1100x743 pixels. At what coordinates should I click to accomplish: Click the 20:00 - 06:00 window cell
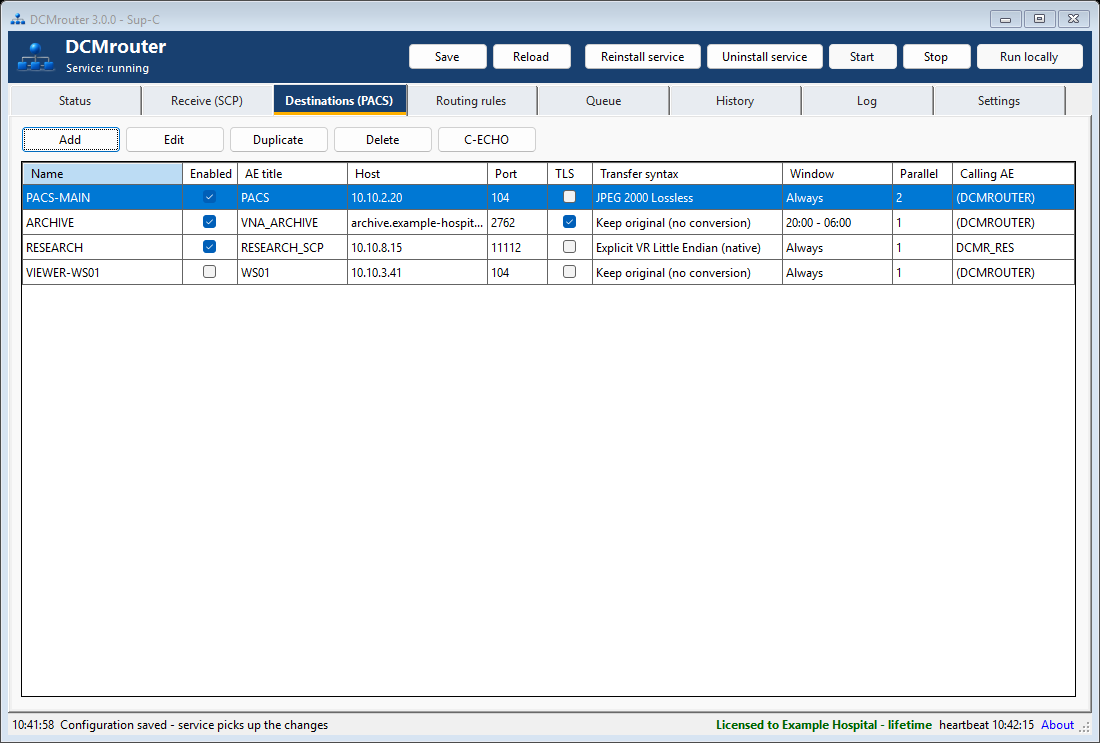click(x=838, y=222)
